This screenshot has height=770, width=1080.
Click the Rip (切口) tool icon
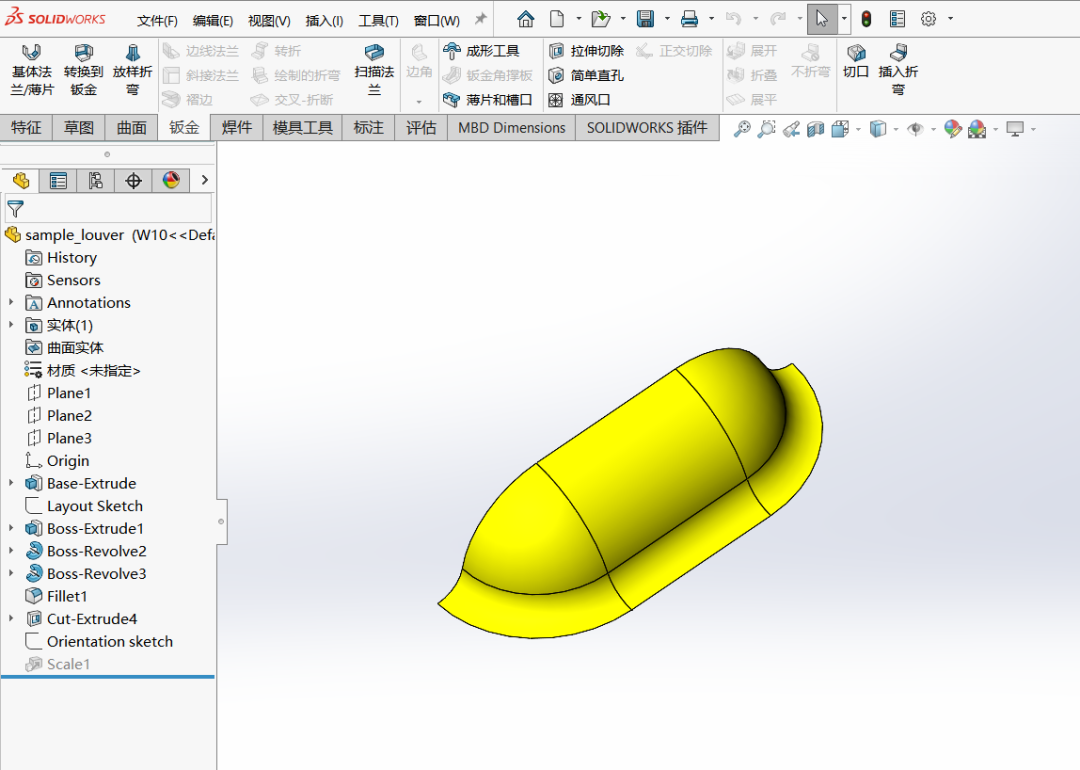[x=856, y=60]
